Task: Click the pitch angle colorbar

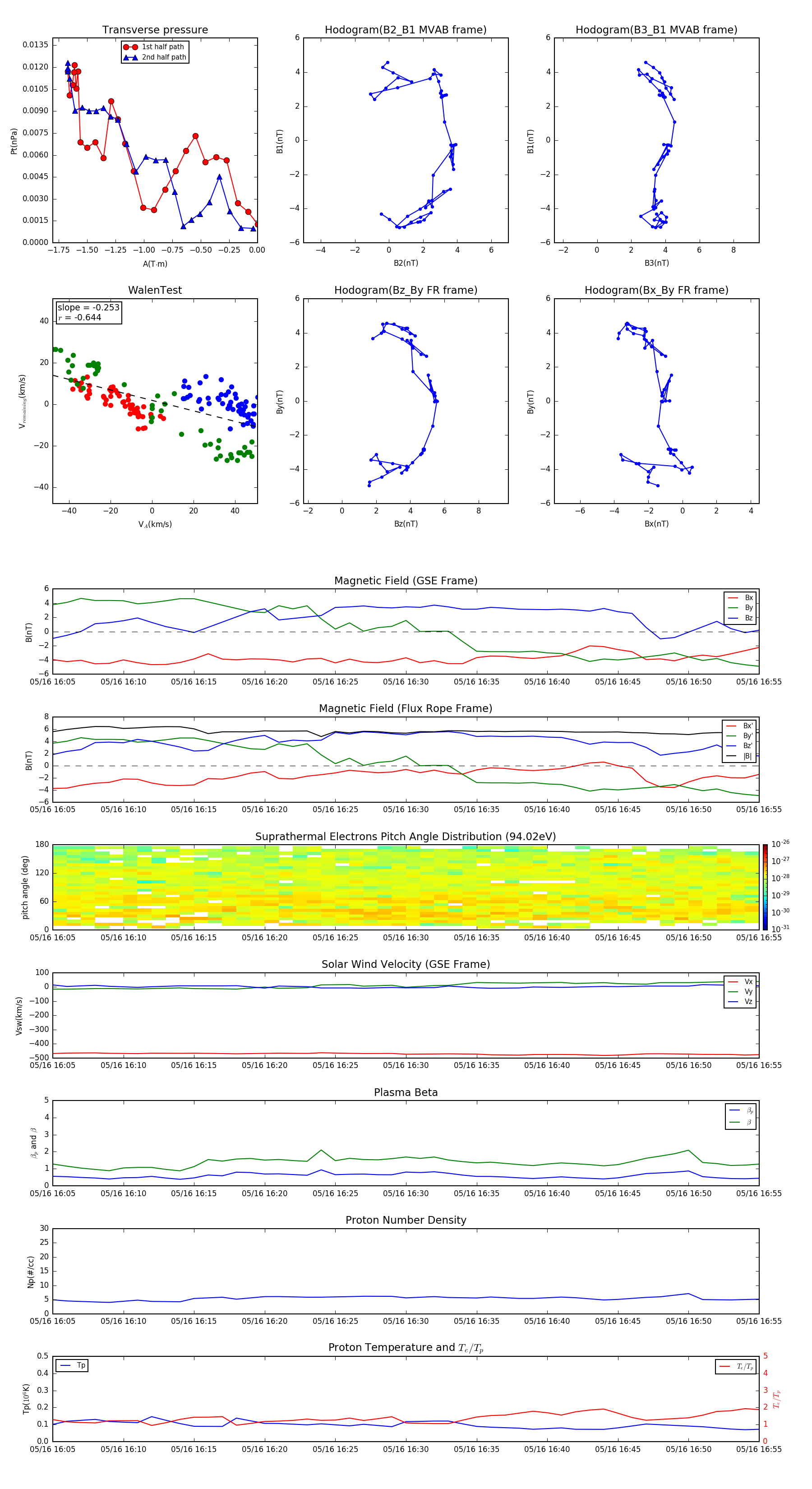Action: click(x=765, y=887)
